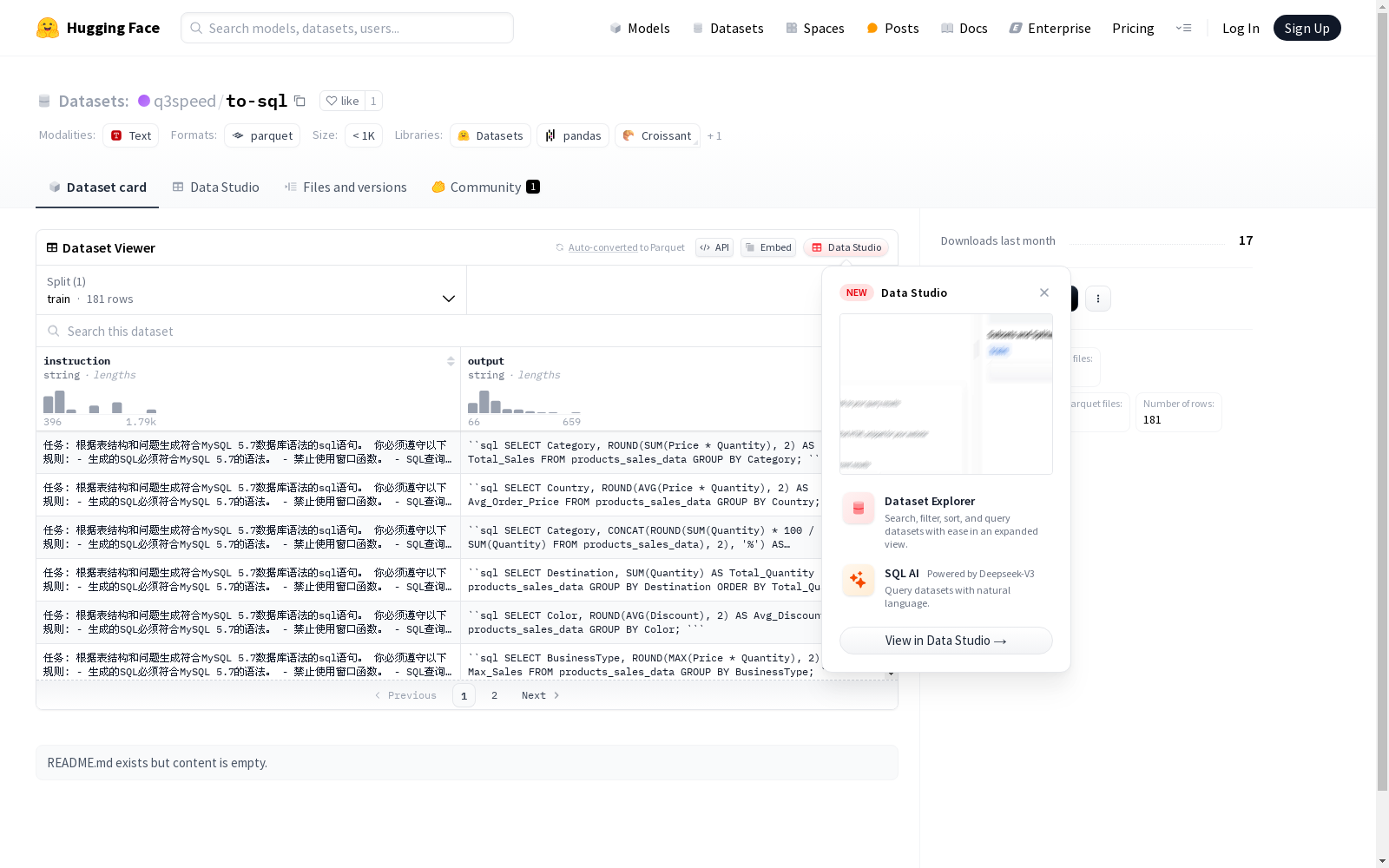The image size is (1389, 868).
Task: Switch to the Data Studio tab
Action: pos(215,187)
